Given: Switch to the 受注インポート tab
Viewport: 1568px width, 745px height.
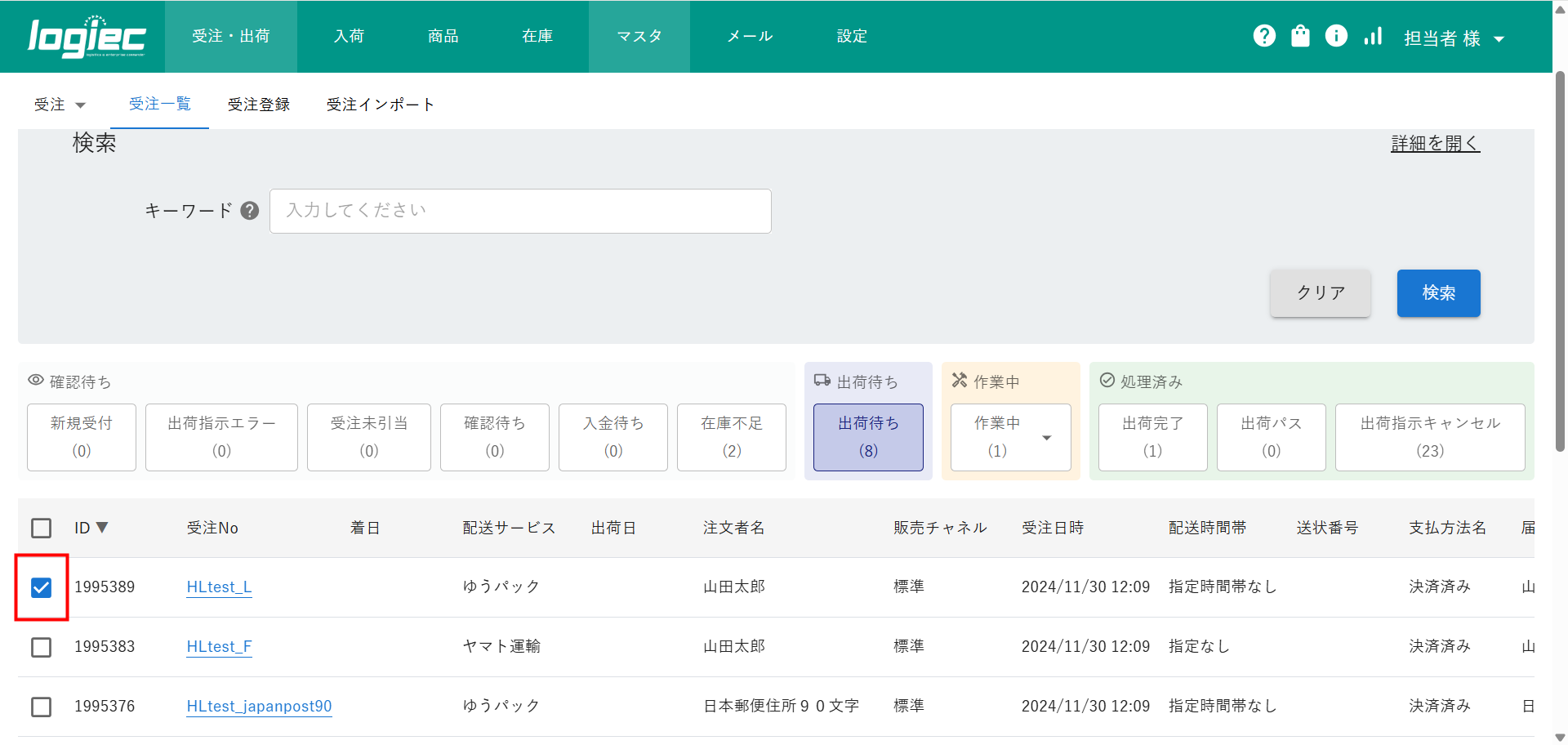Looking at the screenshot, I should coord(380,105).
